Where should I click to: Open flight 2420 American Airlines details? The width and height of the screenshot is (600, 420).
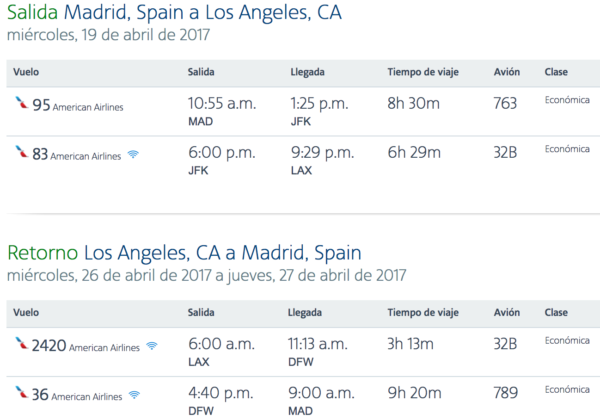pos(86,346)
